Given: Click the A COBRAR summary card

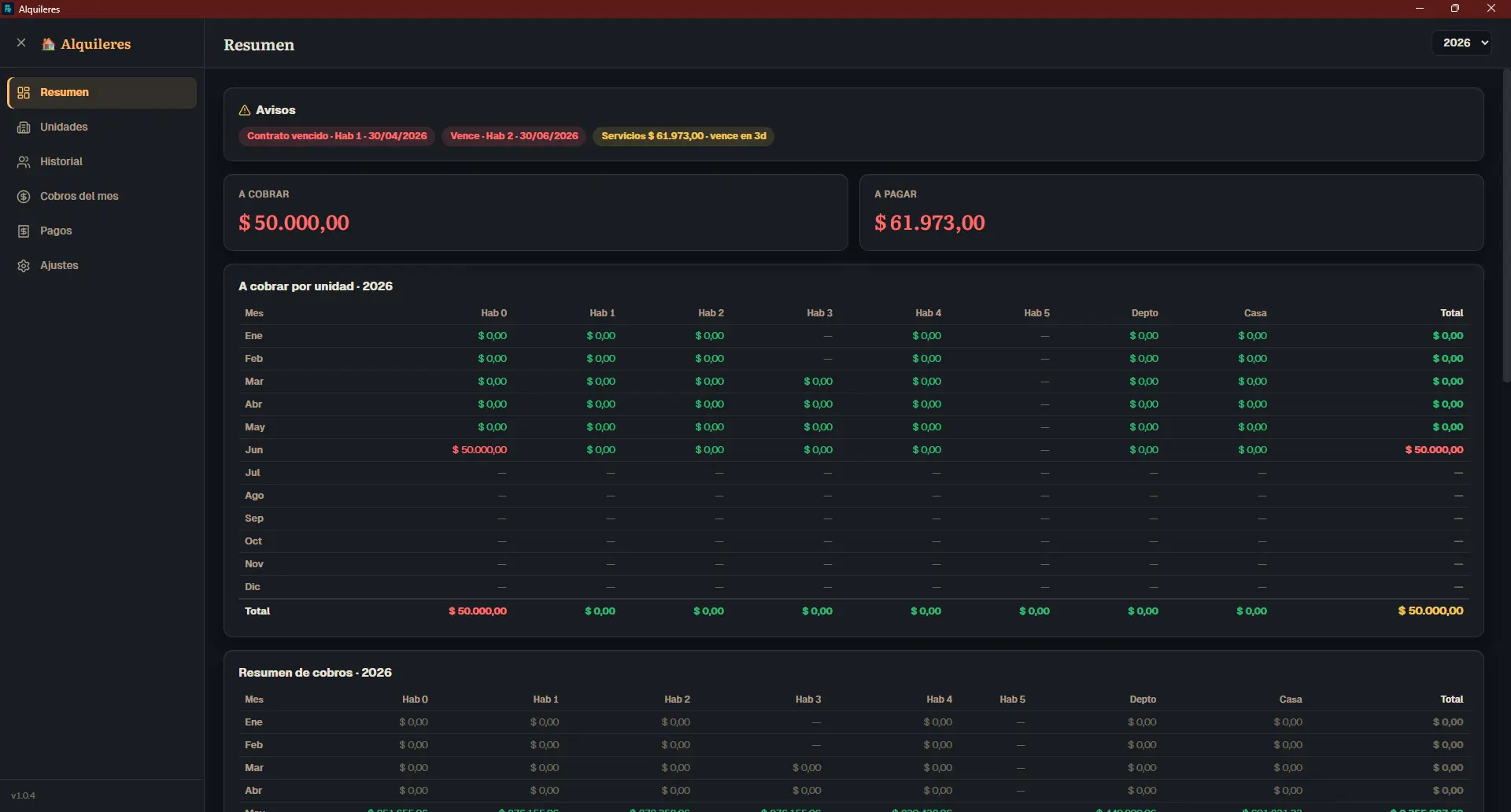Looking at the screenshot, I should 536,212.
